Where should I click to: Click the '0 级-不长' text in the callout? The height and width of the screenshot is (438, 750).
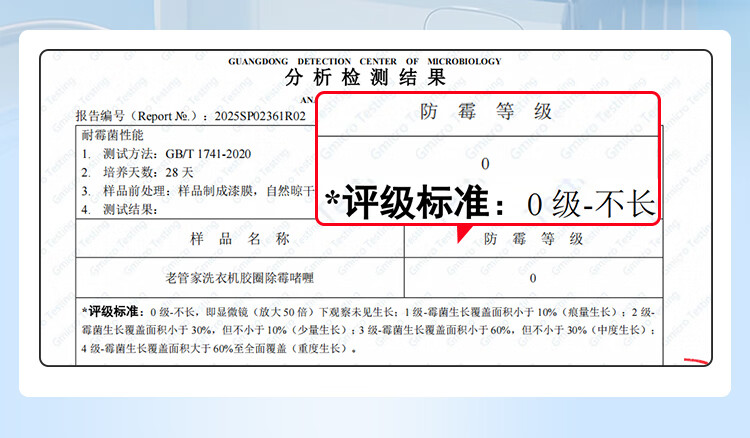591,204
